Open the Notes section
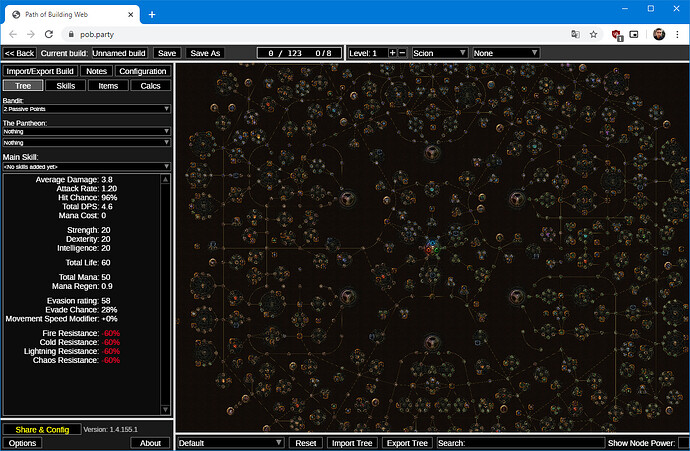 (x=96, y=71)
